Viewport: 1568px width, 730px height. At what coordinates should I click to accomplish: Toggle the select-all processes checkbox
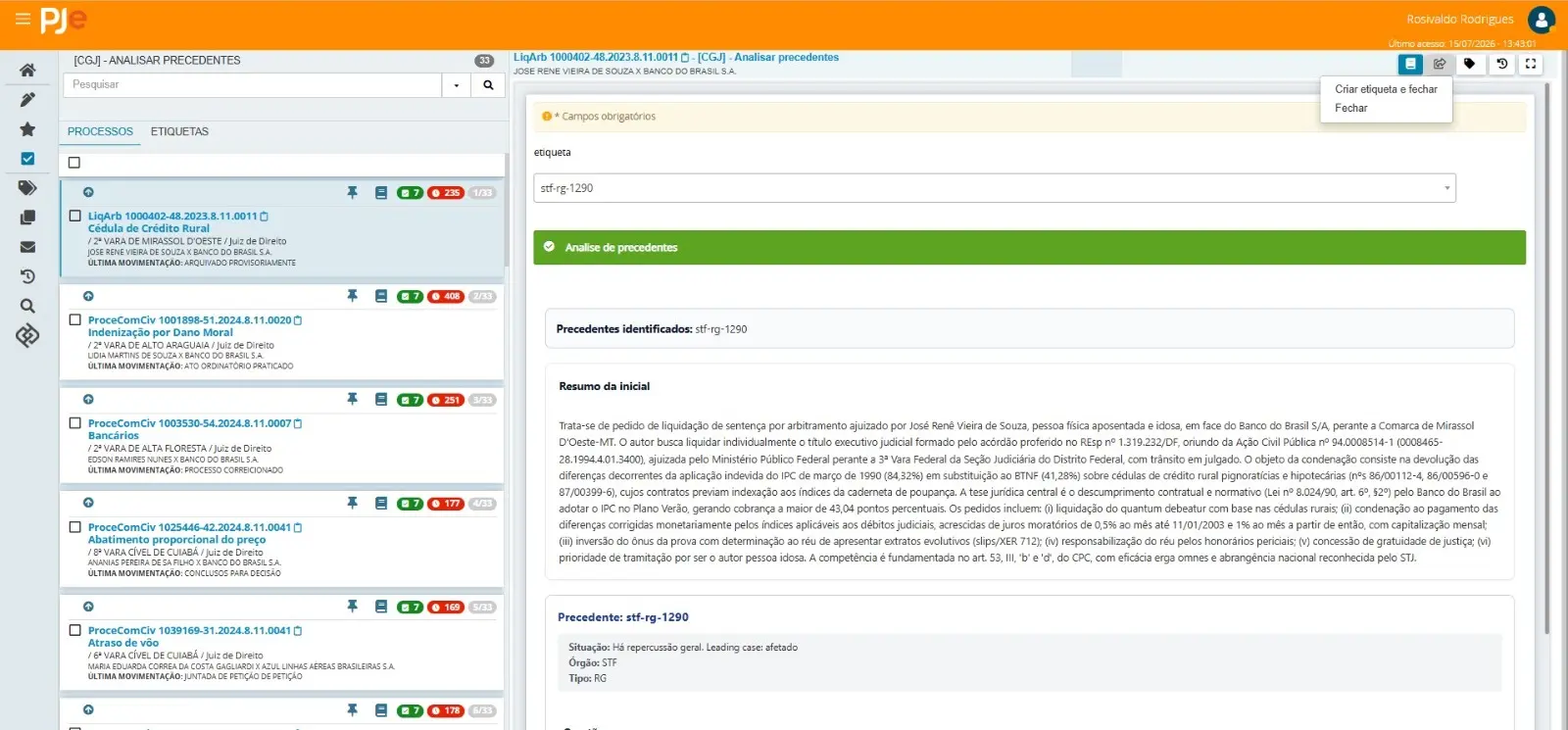point(74,163)
